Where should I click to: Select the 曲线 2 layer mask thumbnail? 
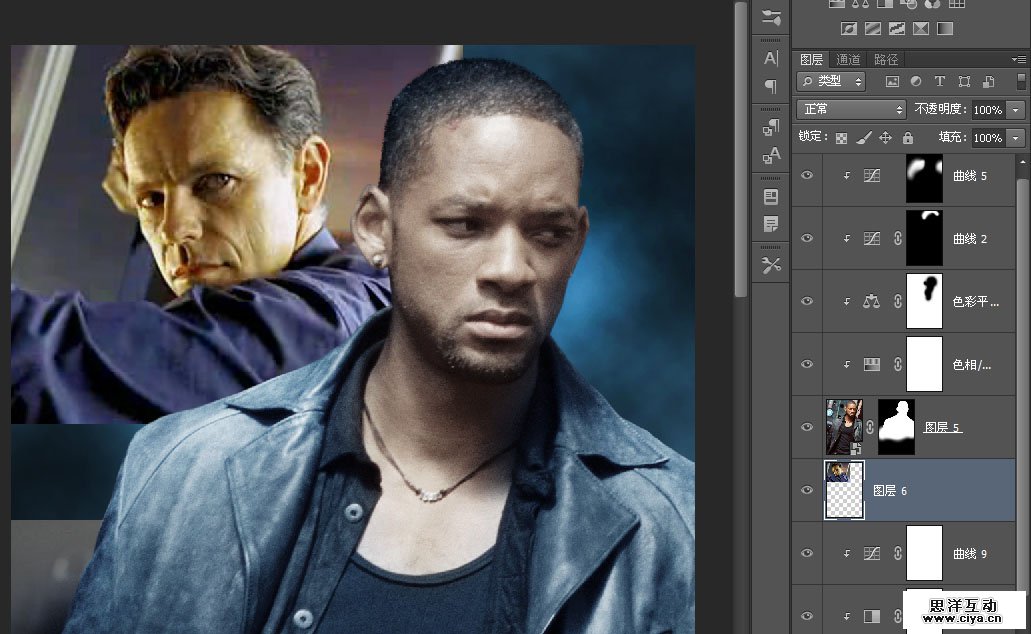pyautogui.click(x=924, y=238)
